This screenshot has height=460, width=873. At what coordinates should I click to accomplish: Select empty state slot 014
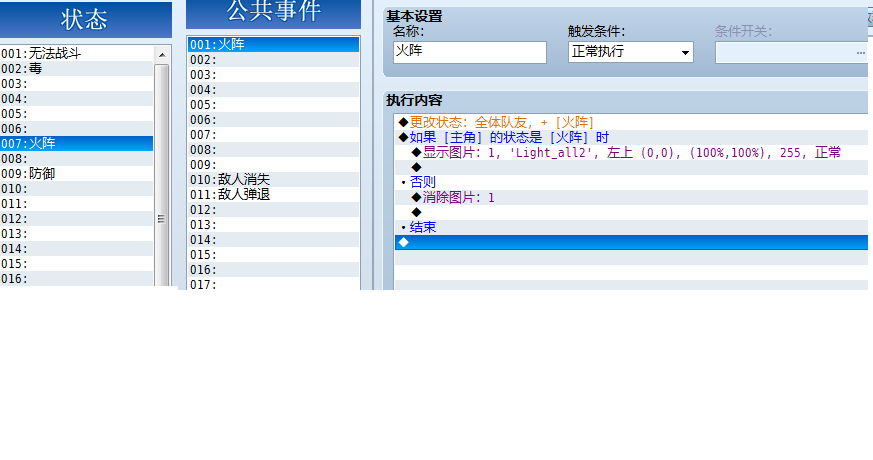77,249
